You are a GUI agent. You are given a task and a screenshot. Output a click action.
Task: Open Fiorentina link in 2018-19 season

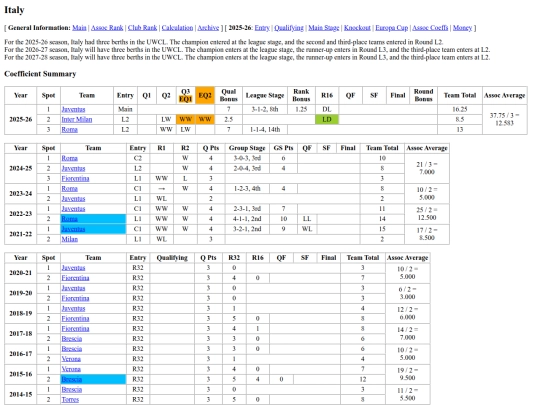click(x=75, y=319)
